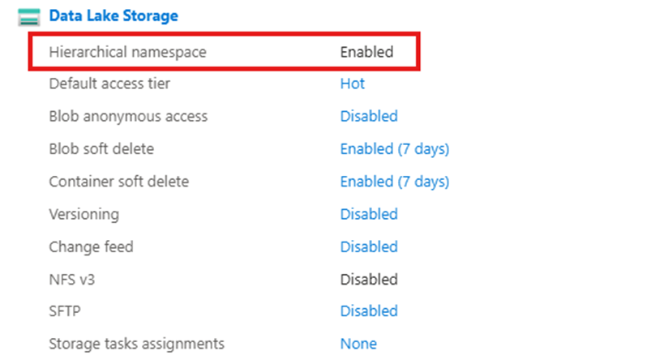Click Enabled (7 days) for Blob soft delete
657x364 pixels.
pos(395,149)
